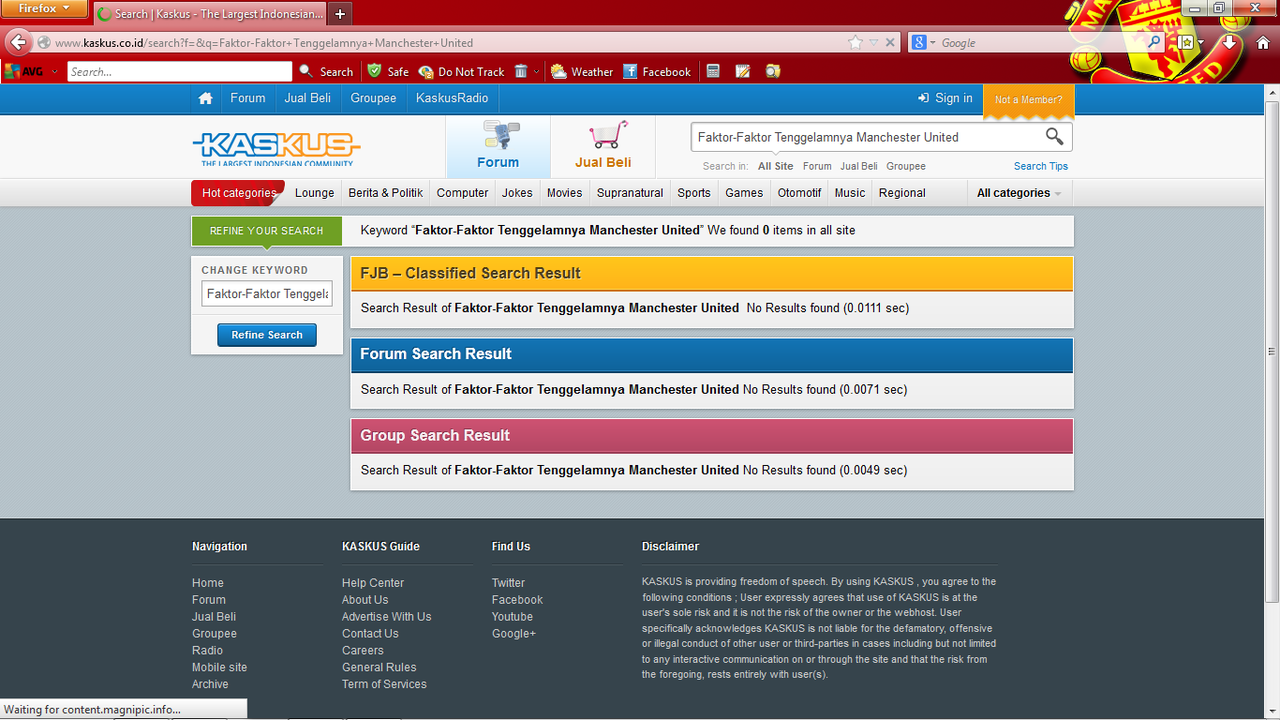Open the file explorer icon in AVG toolbar
Viewport: 1280px width, 720px height.
[772, 71]
